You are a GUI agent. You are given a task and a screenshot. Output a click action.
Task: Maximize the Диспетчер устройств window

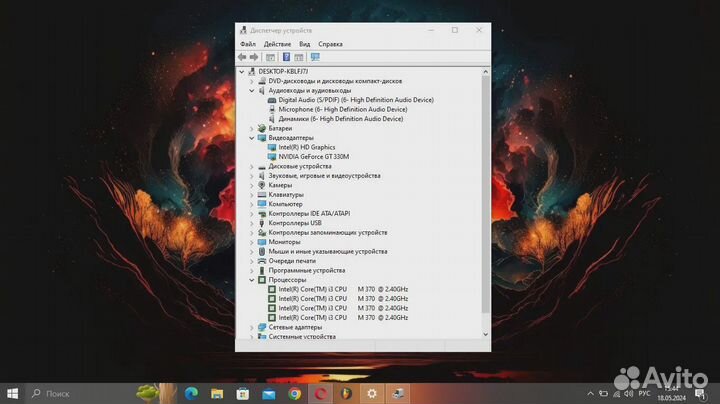pyautogui.click(x=455, y=30)
